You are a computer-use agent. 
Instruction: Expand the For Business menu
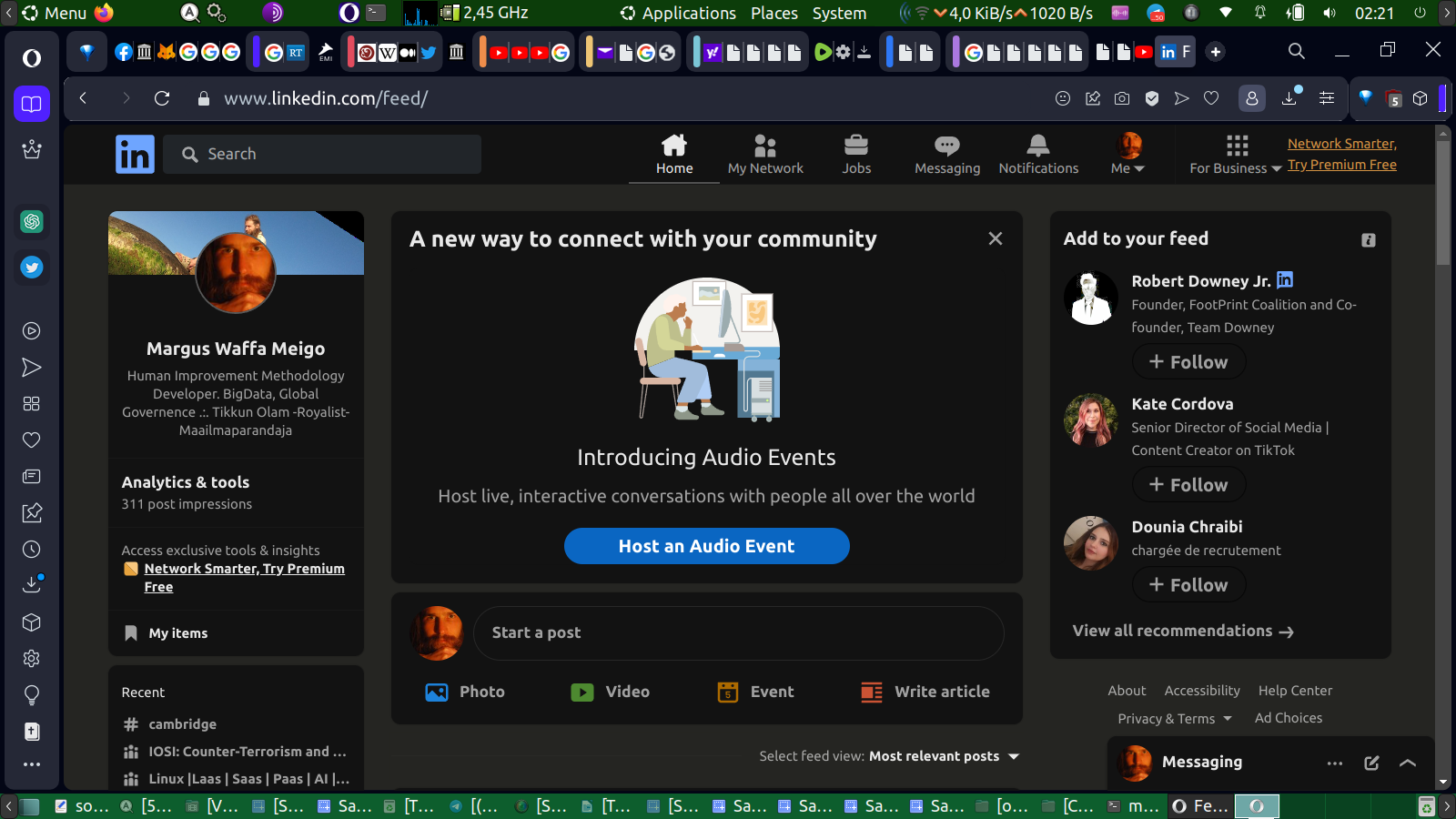1236,155
